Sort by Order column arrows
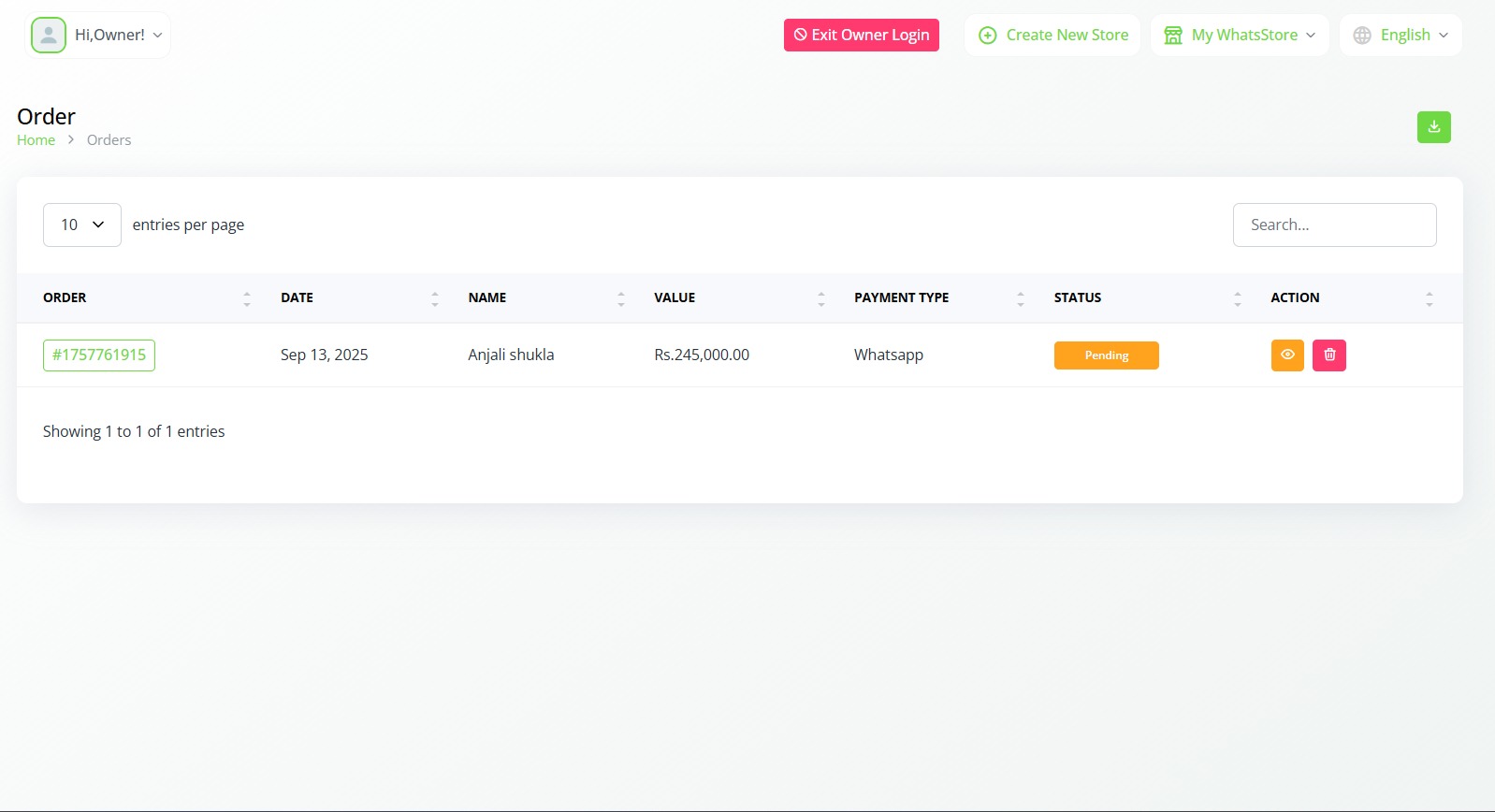This screenshot has height=812, width=1495. (x=247, y=298)
